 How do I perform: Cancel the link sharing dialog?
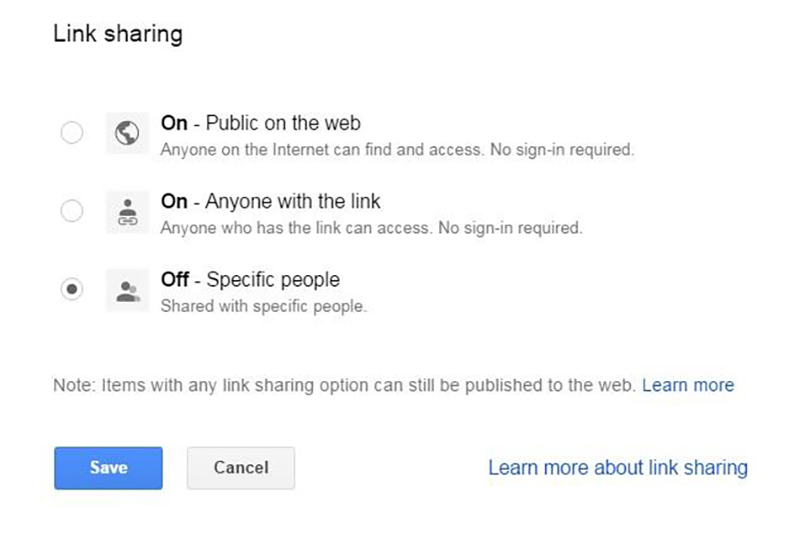[241, 467]
